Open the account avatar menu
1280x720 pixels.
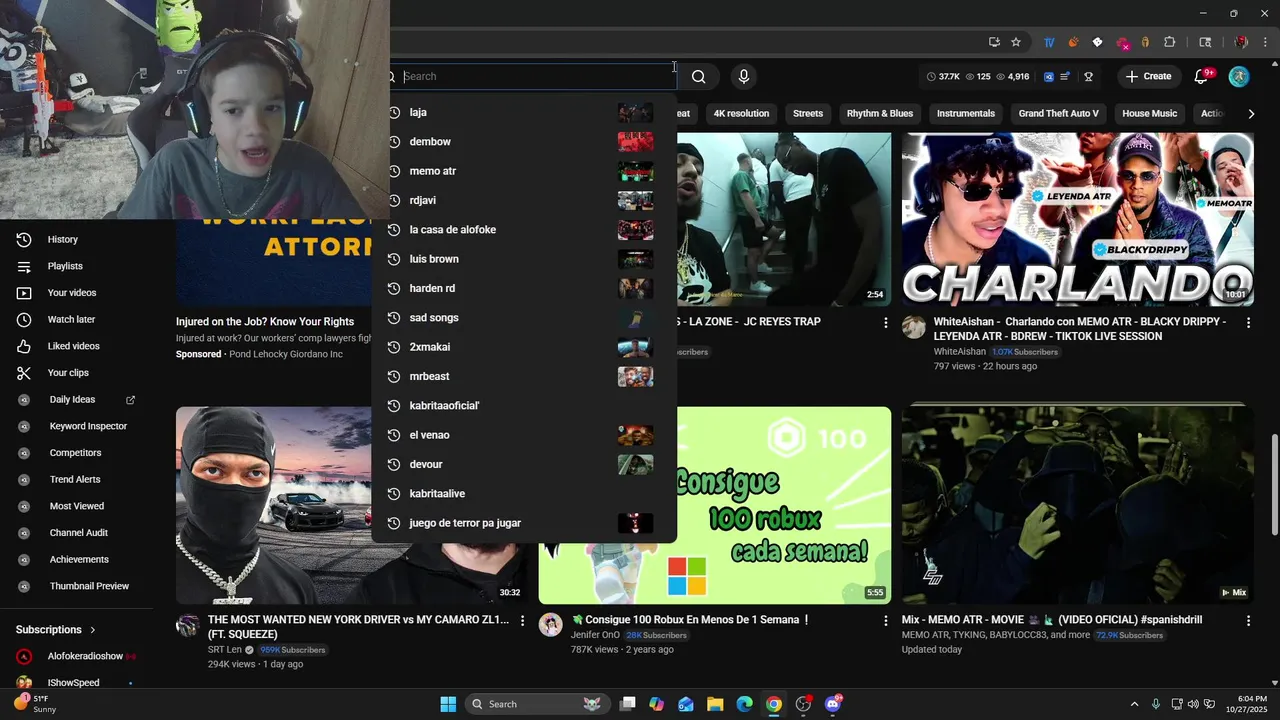pyautogui.click(x=1239, y=76)
